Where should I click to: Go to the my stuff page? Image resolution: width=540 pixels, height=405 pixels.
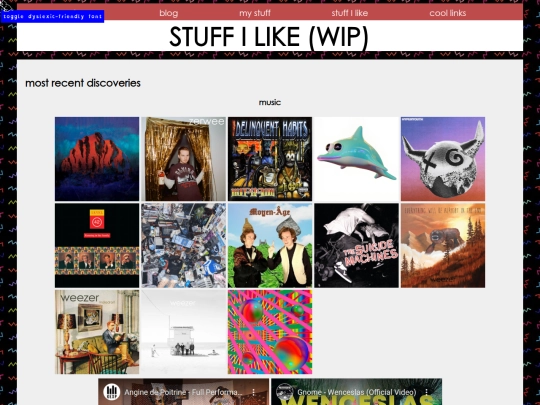coord(255,13)
